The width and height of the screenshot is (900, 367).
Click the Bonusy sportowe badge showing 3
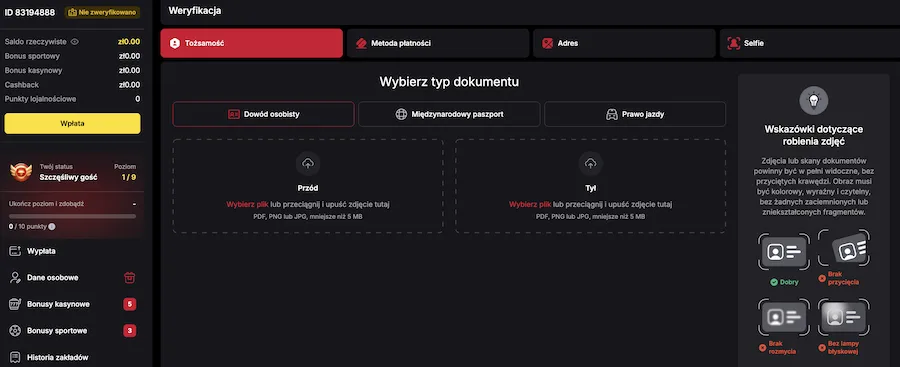point(130,331)
